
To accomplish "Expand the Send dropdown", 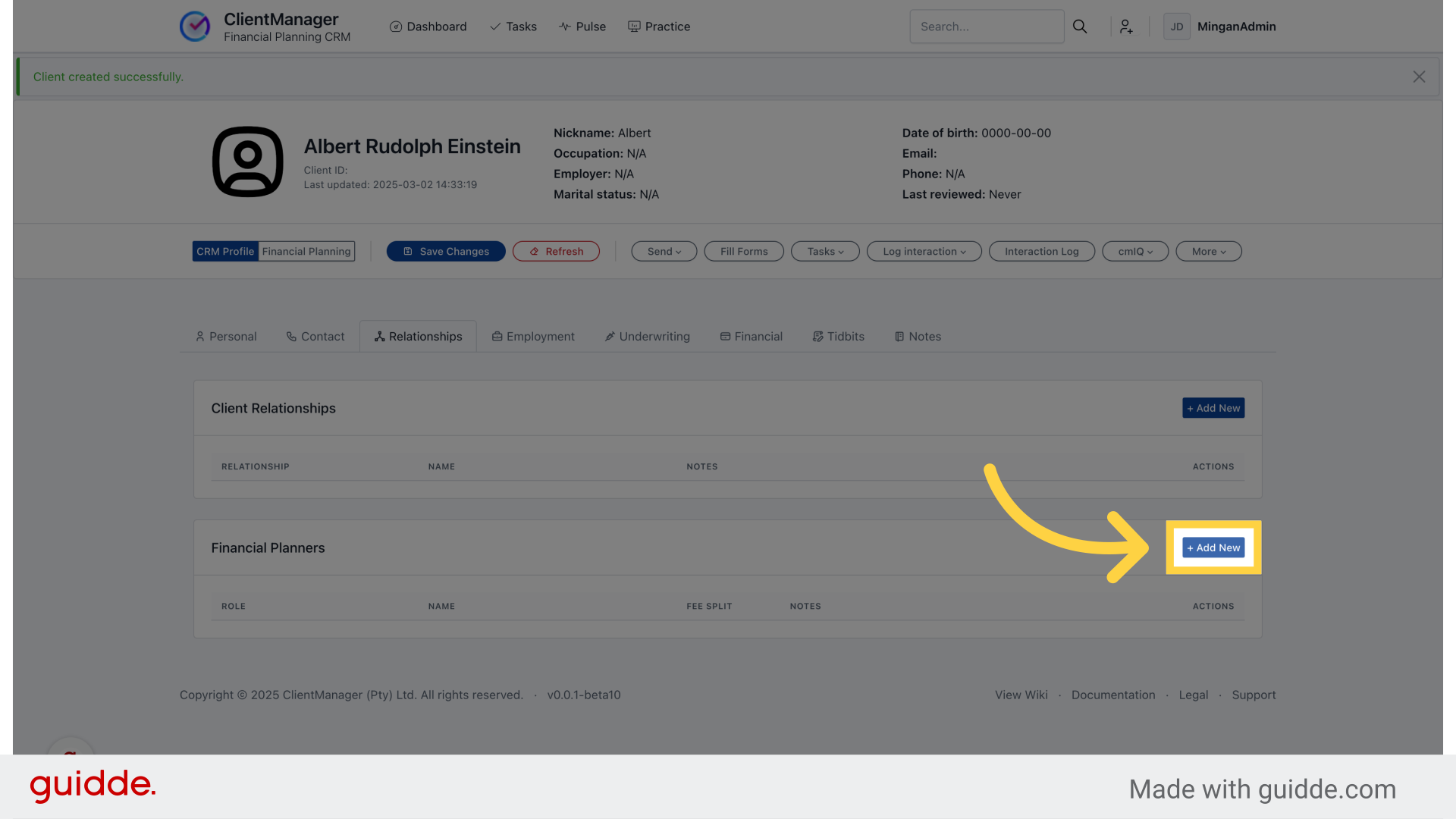I will coord(664,252).
